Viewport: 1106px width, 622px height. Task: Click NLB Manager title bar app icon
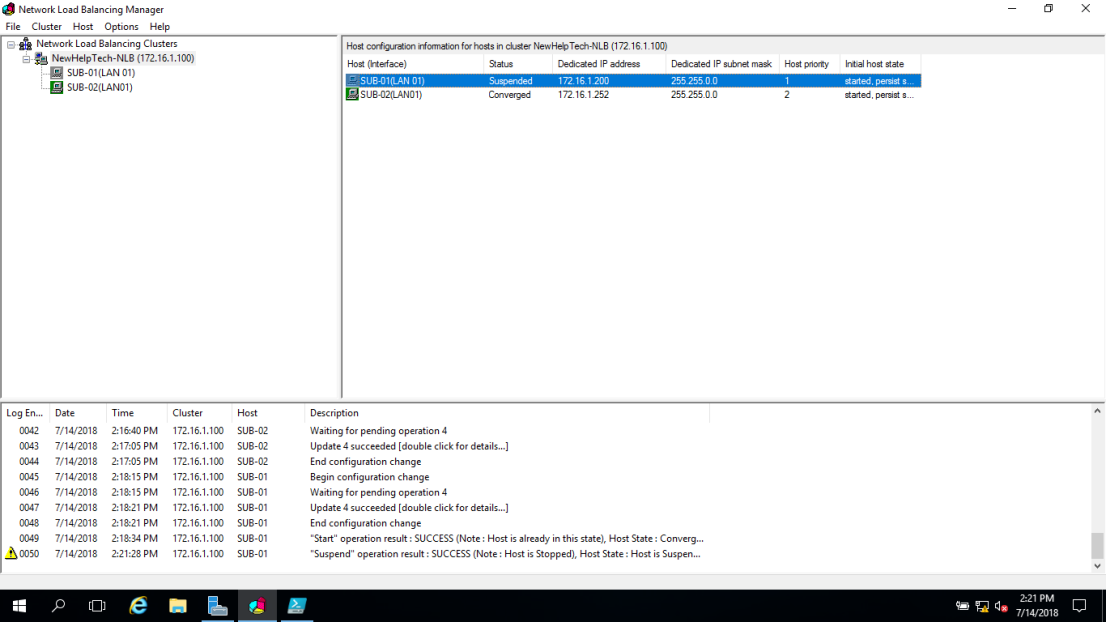(8, 9)
